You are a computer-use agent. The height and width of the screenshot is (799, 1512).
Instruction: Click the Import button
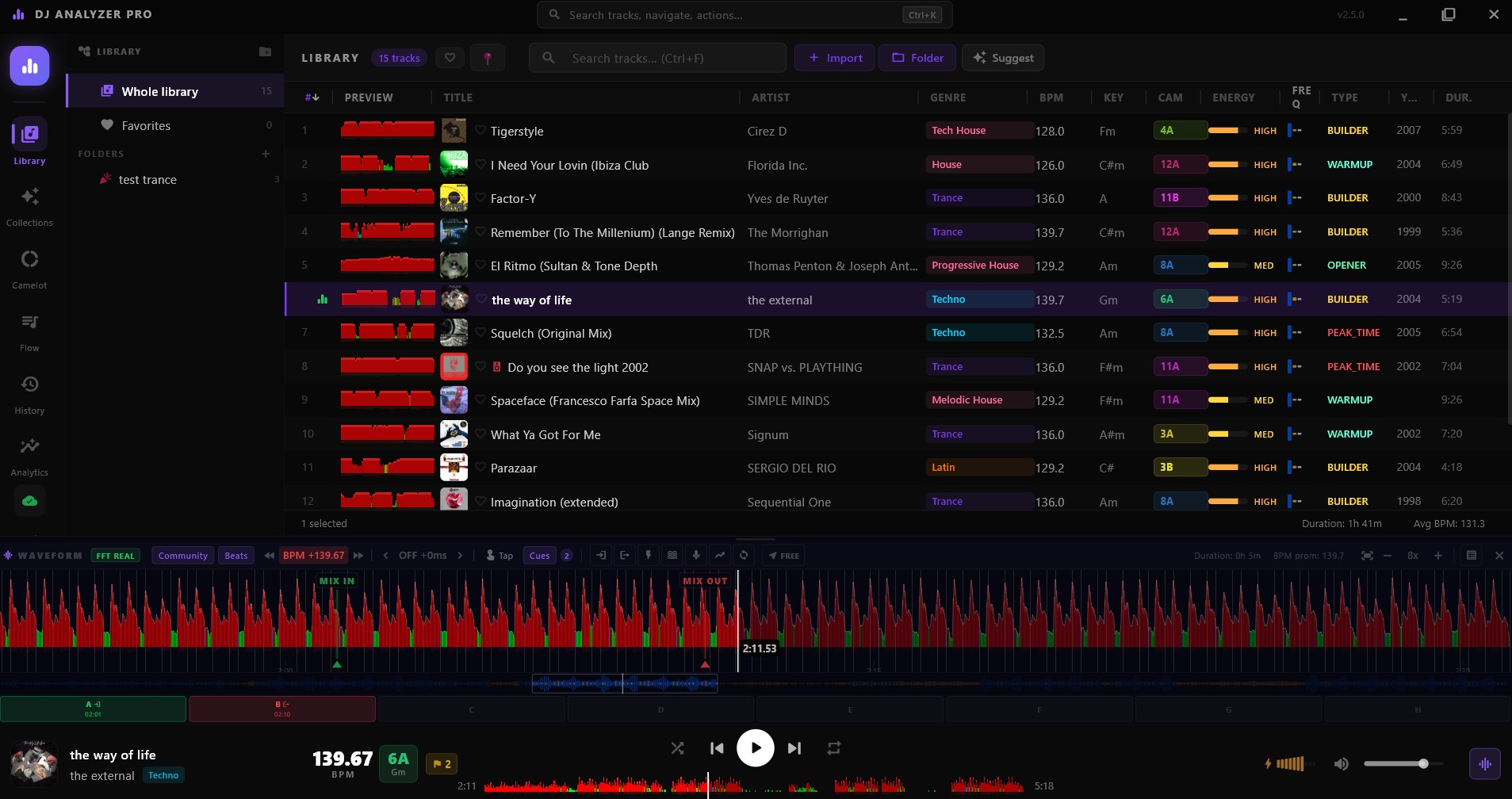click(x=834, y=58)
